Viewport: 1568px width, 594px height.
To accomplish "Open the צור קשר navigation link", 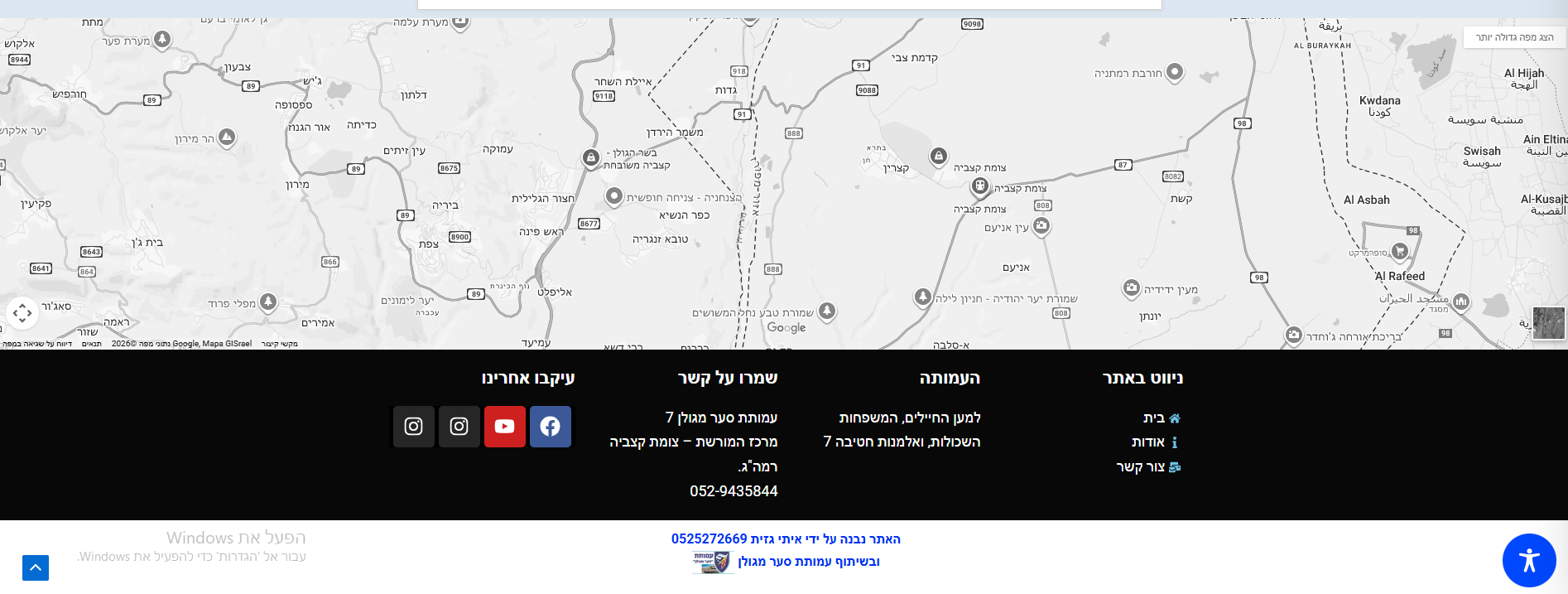I will pyautogui.click(x=1141, y=467).
